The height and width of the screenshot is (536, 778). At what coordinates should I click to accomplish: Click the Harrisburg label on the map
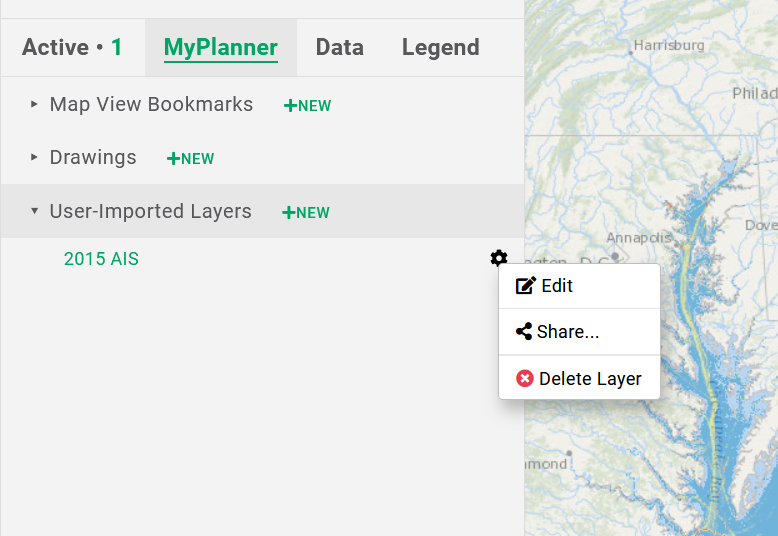(x=668, y=45)
